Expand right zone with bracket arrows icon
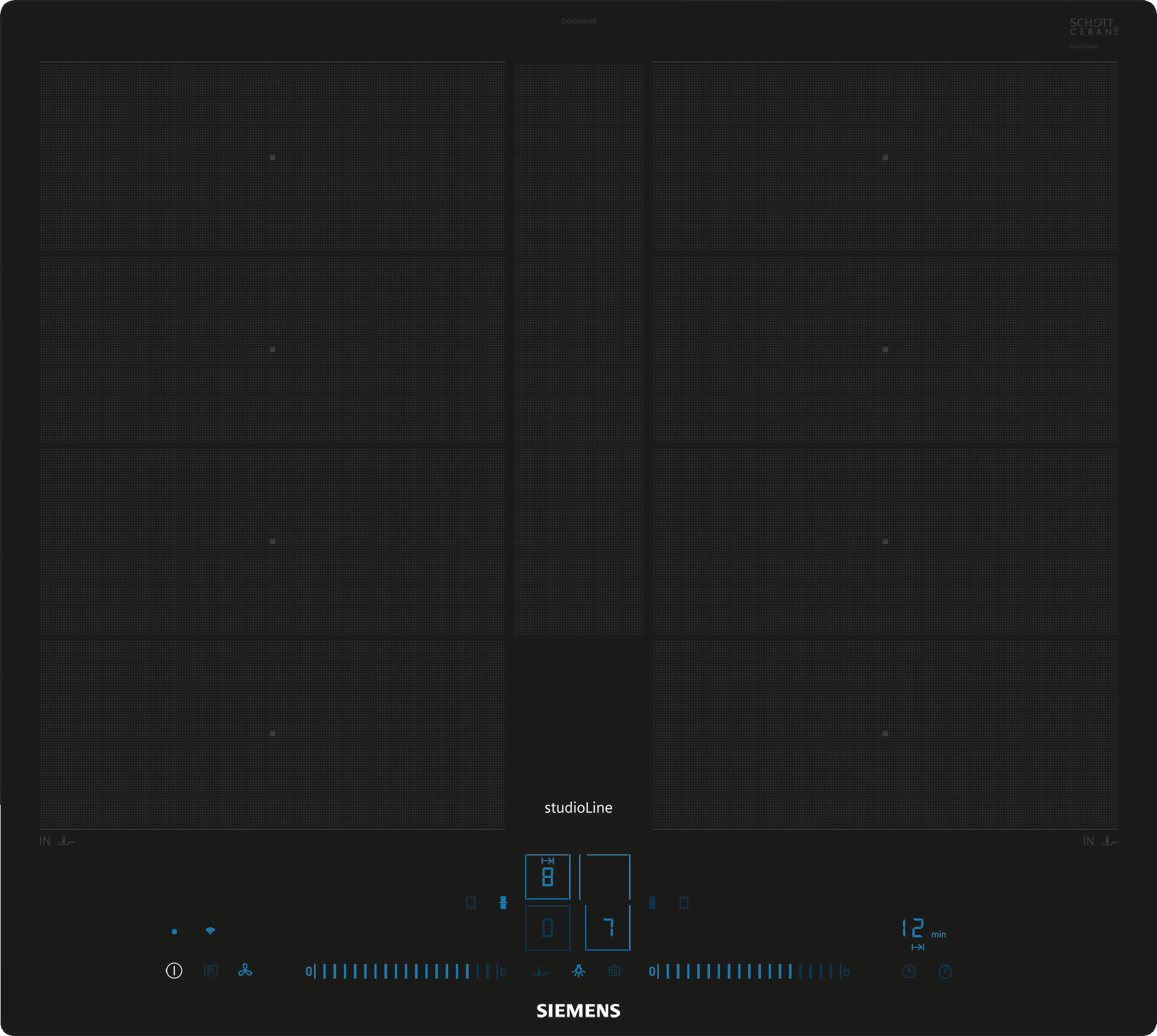This screenshot has width=1157, height=1036. [684, 903]
